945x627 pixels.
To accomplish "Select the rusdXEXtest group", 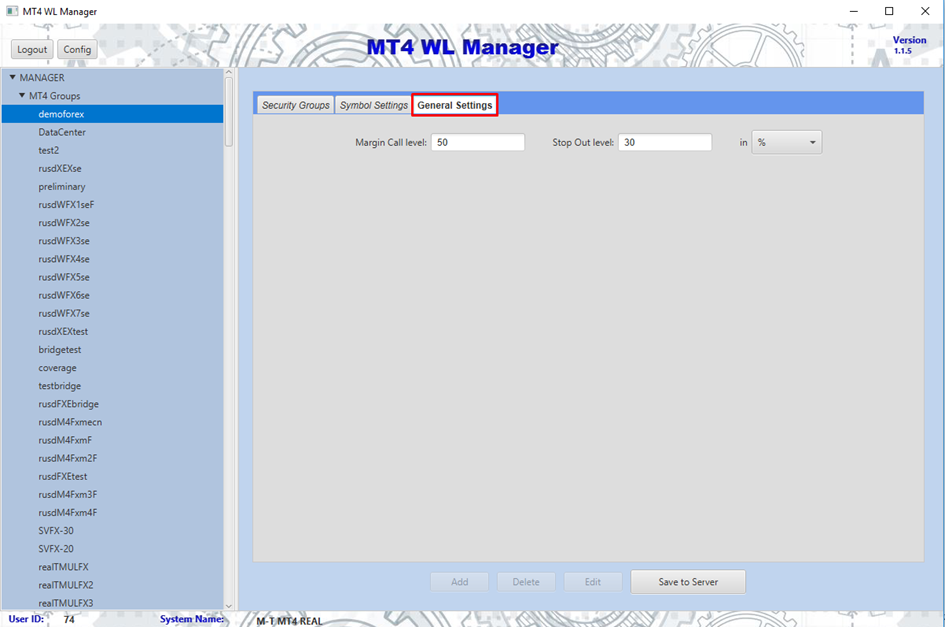I will click(112, 331).
